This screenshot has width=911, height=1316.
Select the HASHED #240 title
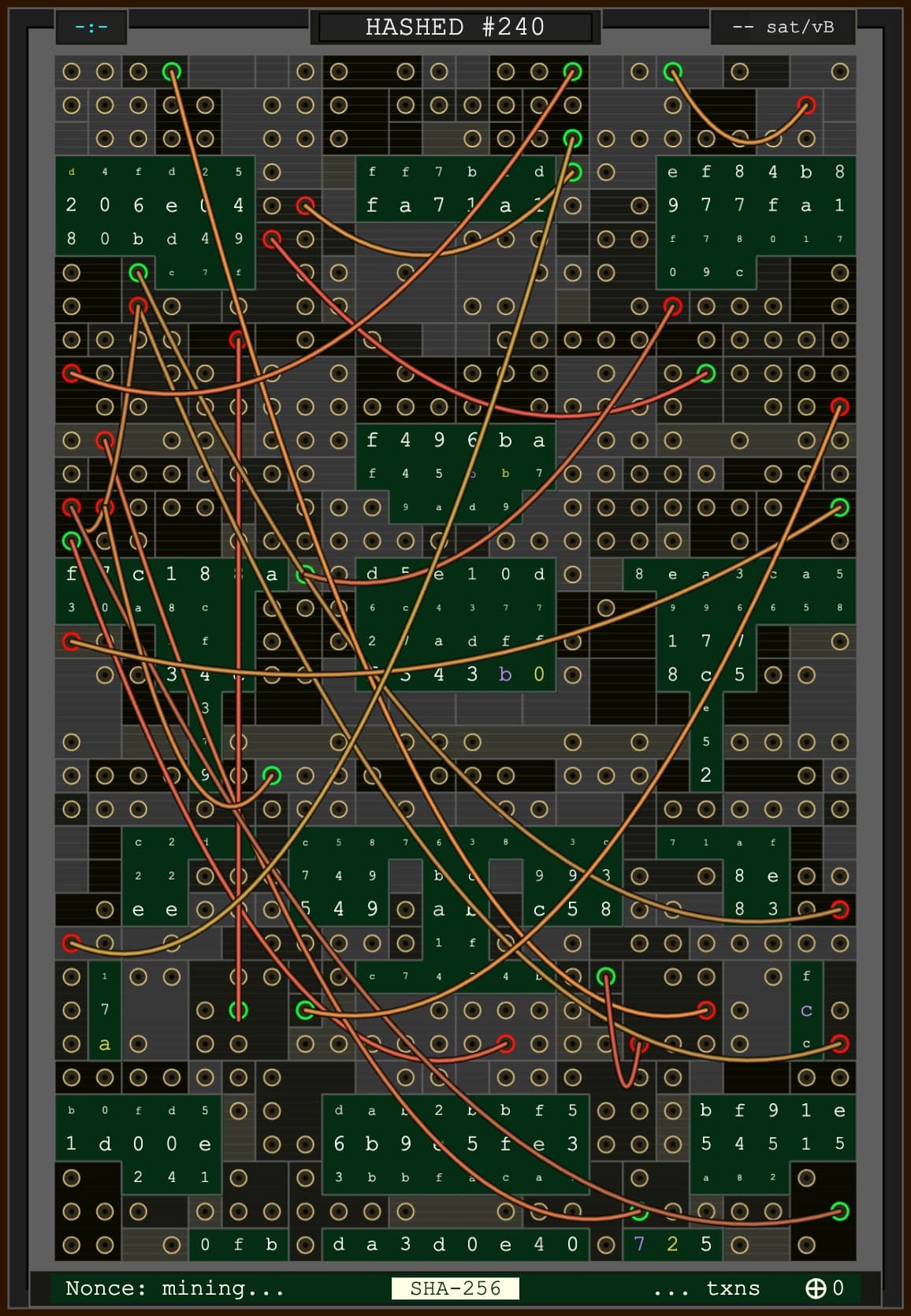[455, 27]
